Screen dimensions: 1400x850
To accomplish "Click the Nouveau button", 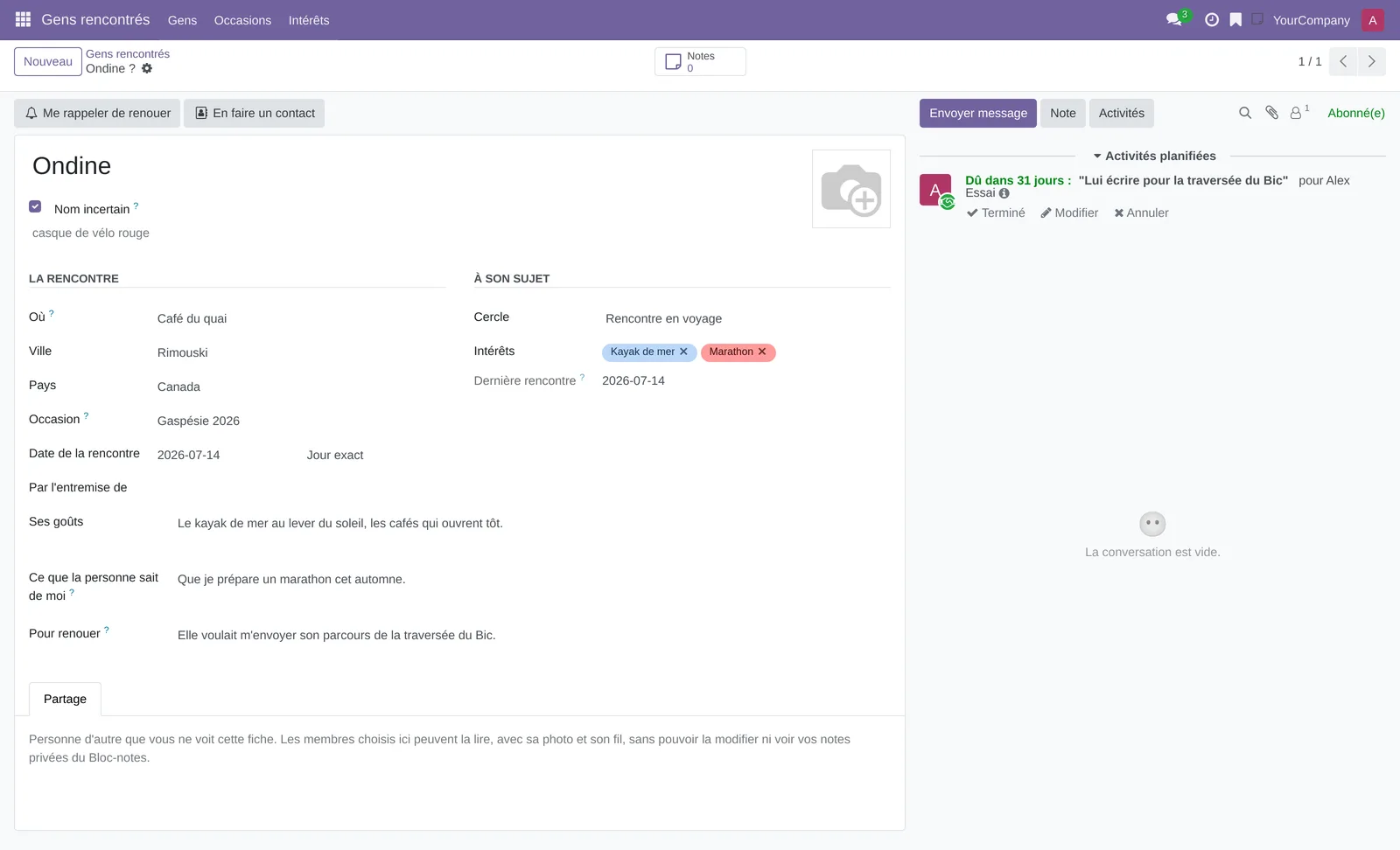I will point(48,61).
